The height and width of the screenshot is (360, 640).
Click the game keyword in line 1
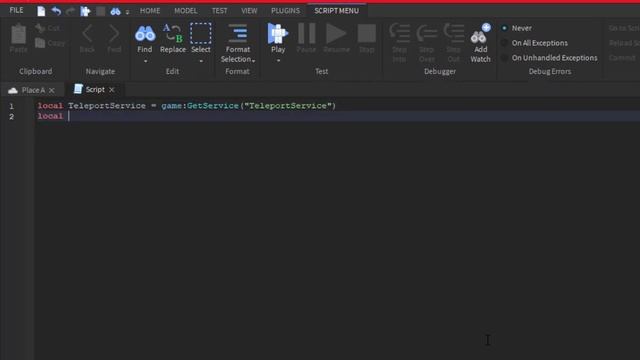(171, 106)
